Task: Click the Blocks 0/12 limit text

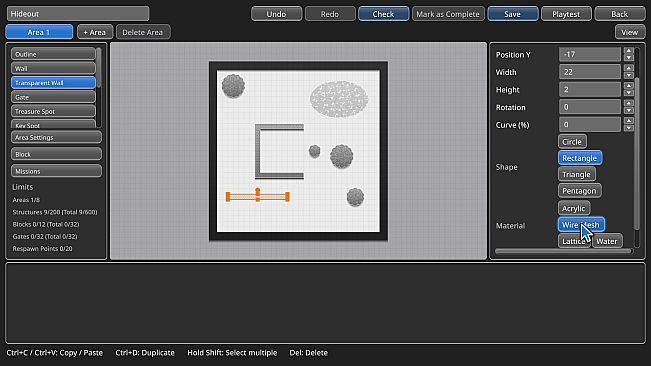Action: [46, 224]
